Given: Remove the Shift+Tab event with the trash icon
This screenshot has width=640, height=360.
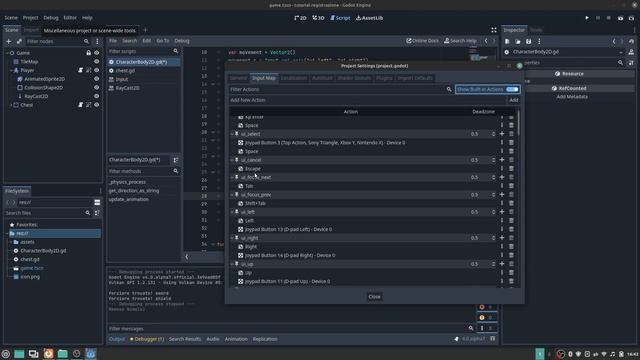Looking at the screenshot, I should click(511, 203).
